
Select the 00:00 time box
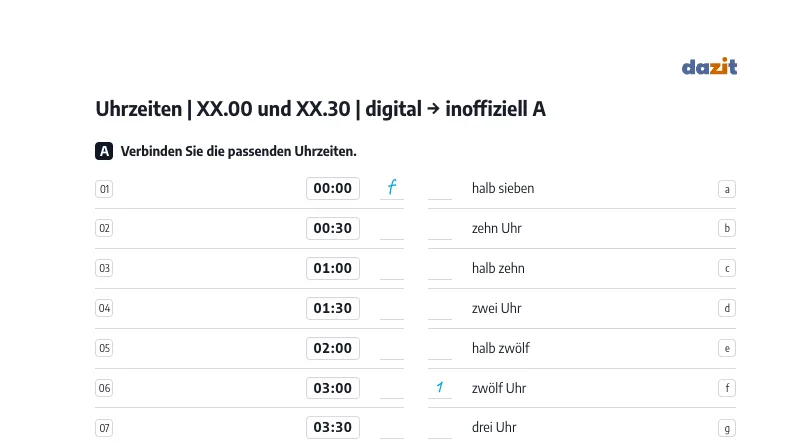click(x=333, y=188)
